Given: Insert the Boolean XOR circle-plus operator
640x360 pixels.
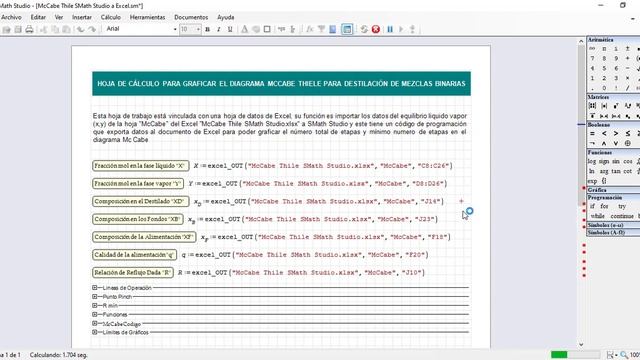Looking at the screenshot, I should [628, 143].
